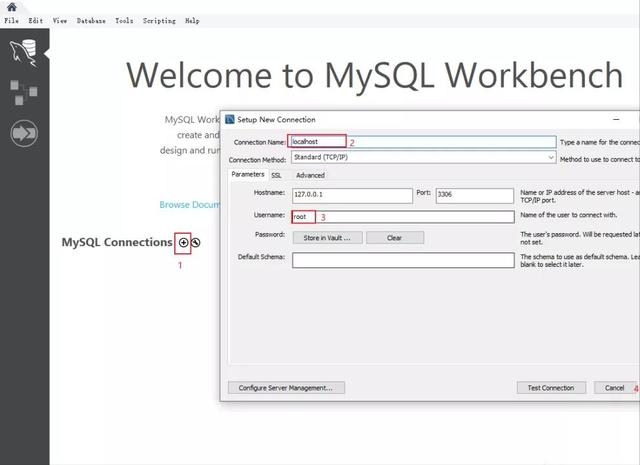Screen dimensions: 640x465
Task: Switch to the Parameters tab
Action: [x=248, y=174]
